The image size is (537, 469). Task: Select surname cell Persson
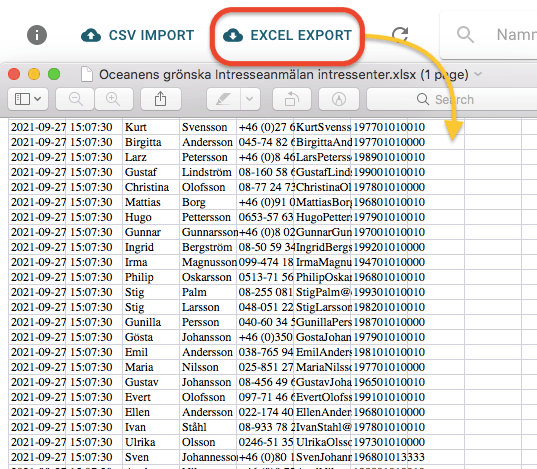point(208,322)
